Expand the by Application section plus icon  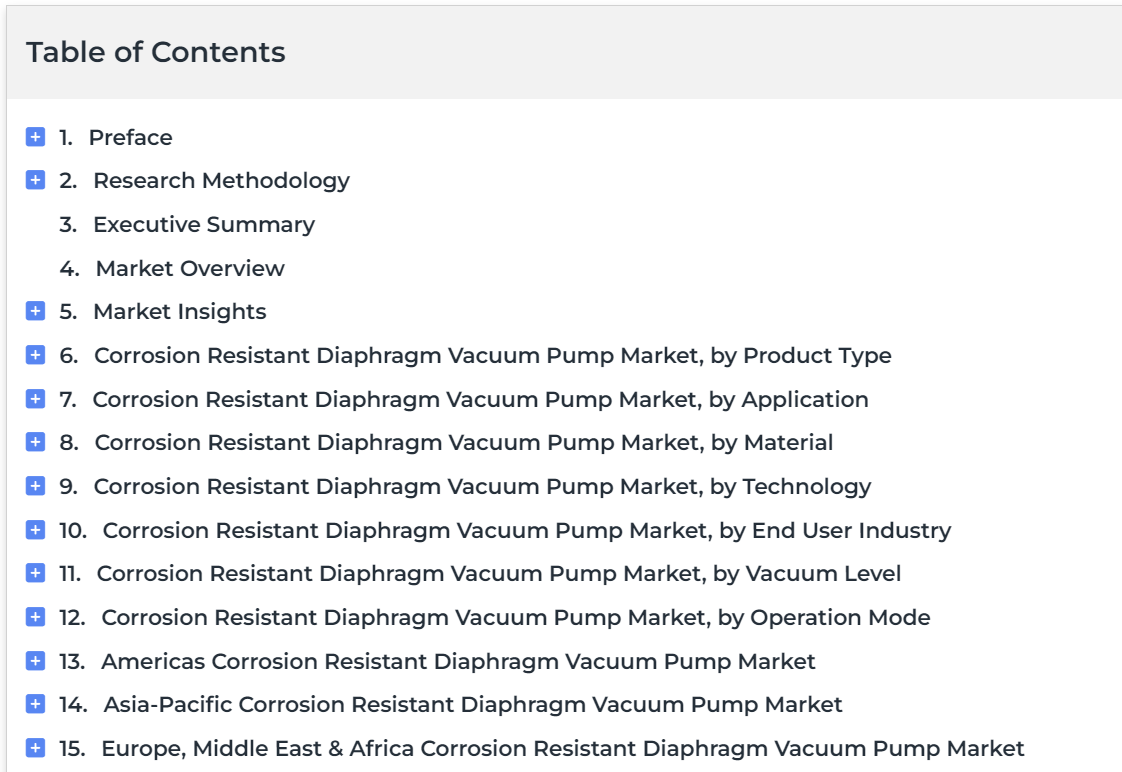pos(35,399)
